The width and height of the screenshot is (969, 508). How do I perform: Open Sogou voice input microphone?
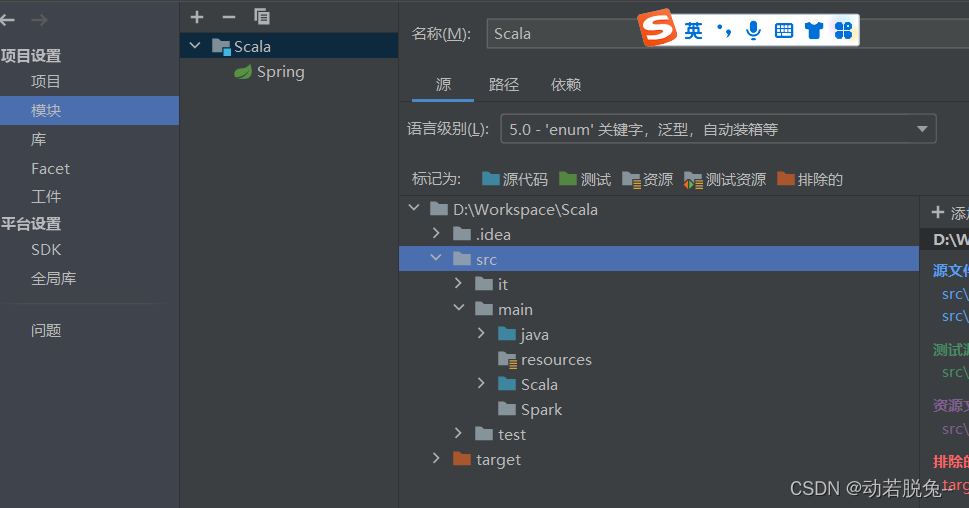tap(753, 30)
